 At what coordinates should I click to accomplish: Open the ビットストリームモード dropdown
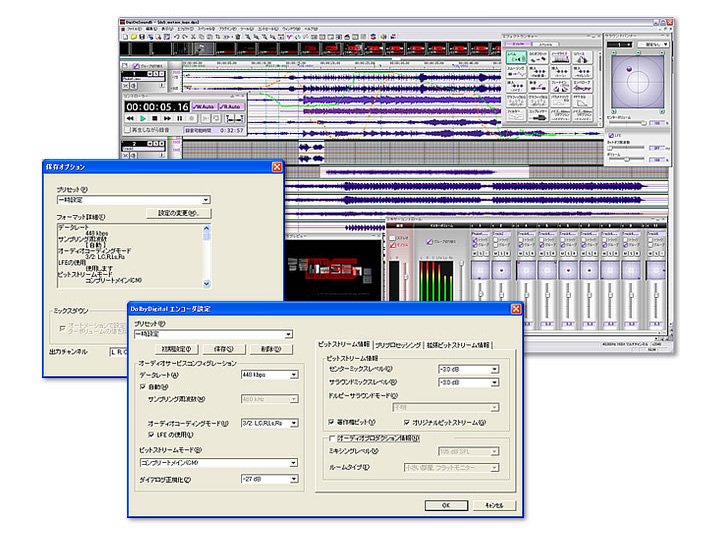[x=294, y=463]
